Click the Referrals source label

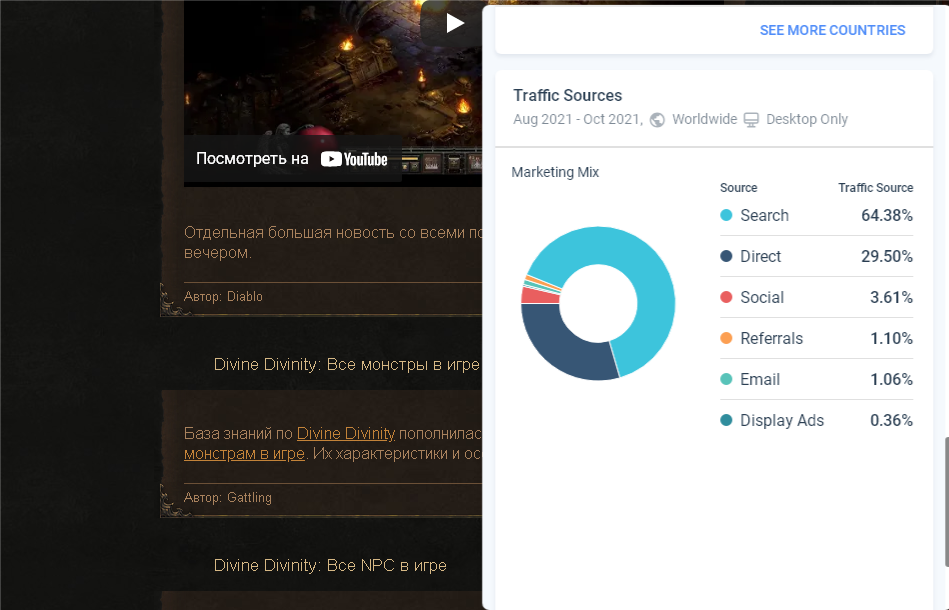click(x=772, y=338)
